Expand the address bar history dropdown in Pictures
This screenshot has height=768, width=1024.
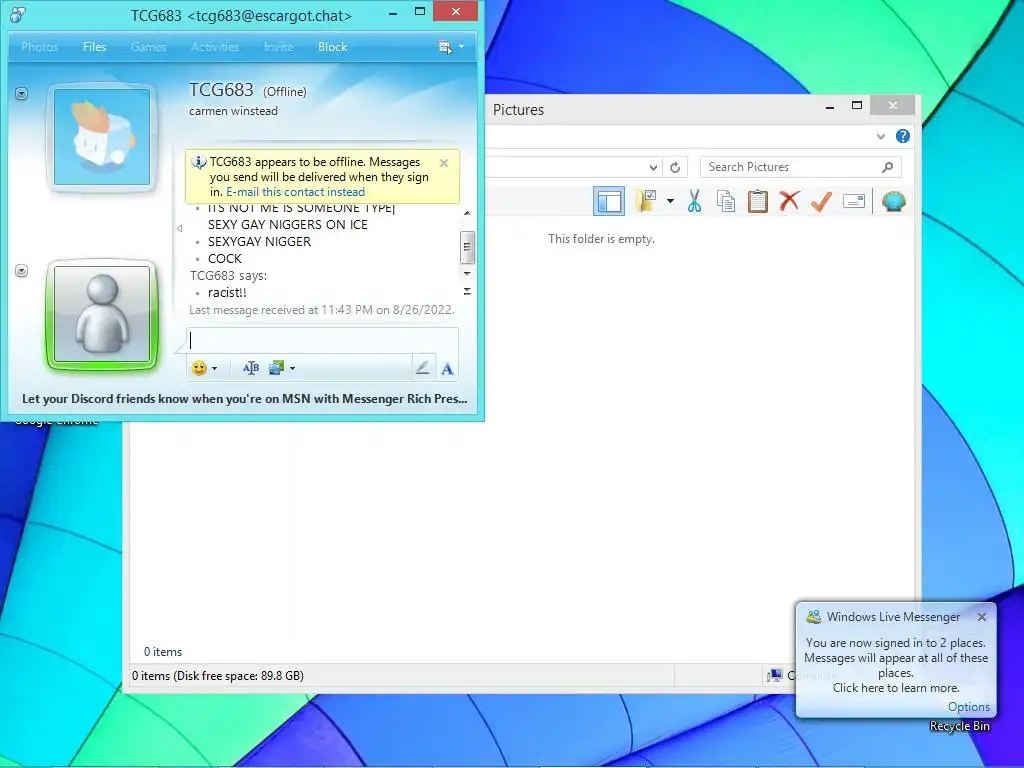point(653,167)
